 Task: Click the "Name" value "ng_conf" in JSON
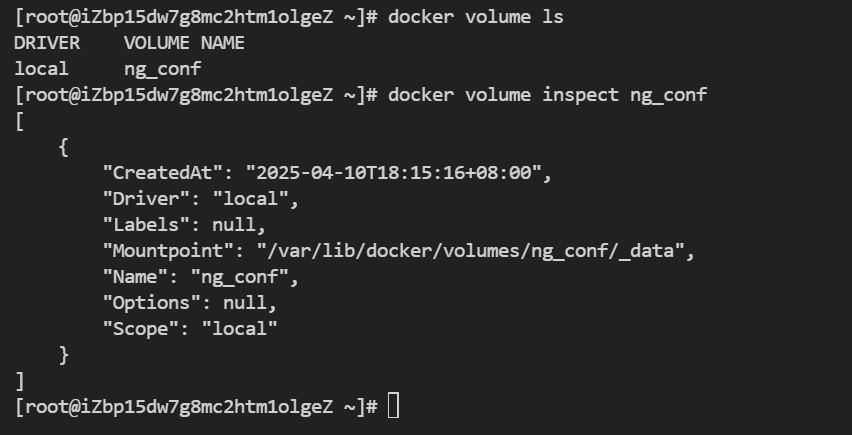pyautogui.click(x=240, y=278)
